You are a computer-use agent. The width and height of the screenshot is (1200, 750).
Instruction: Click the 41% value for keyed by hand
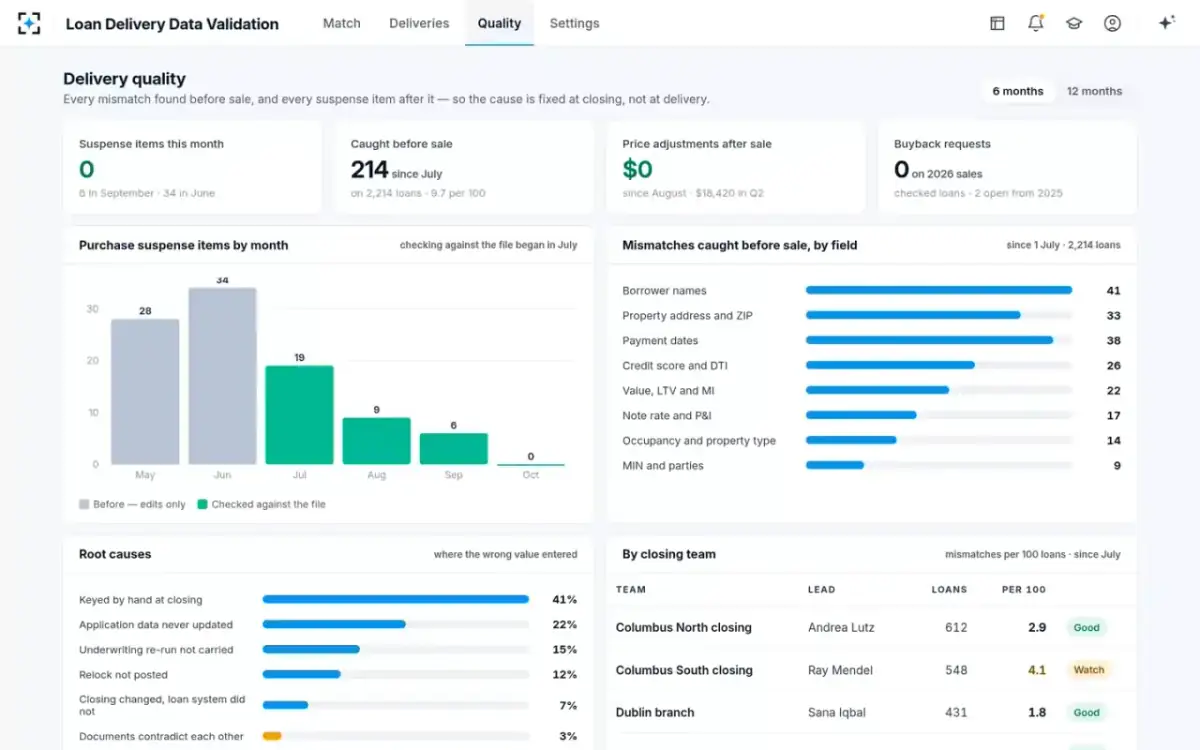(565, 600)
